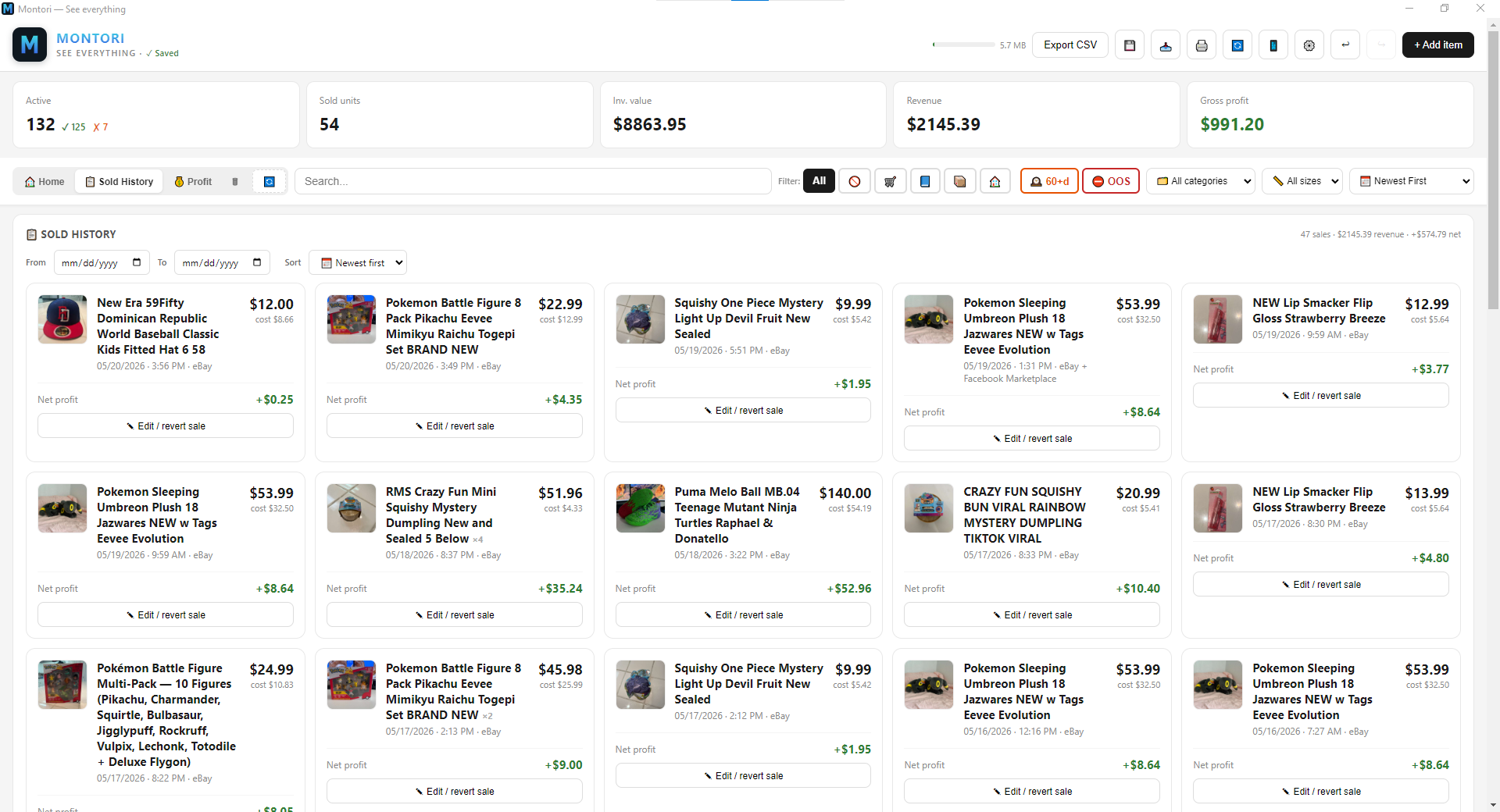The height and width of the screenshot is (812, 1500).
Task: Click the floppy disk save icon
Action: tap(1130, 45)
